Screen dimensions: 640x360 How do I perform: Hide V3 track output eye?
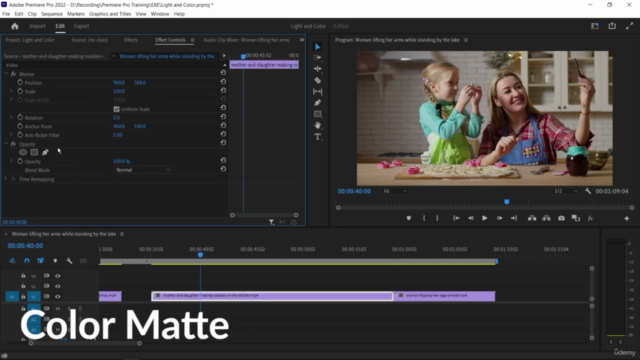[x=58, y=276]
